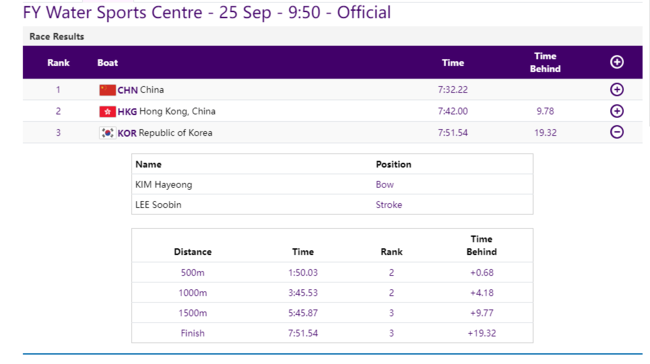Click the Race Results section label

point(56,36)
